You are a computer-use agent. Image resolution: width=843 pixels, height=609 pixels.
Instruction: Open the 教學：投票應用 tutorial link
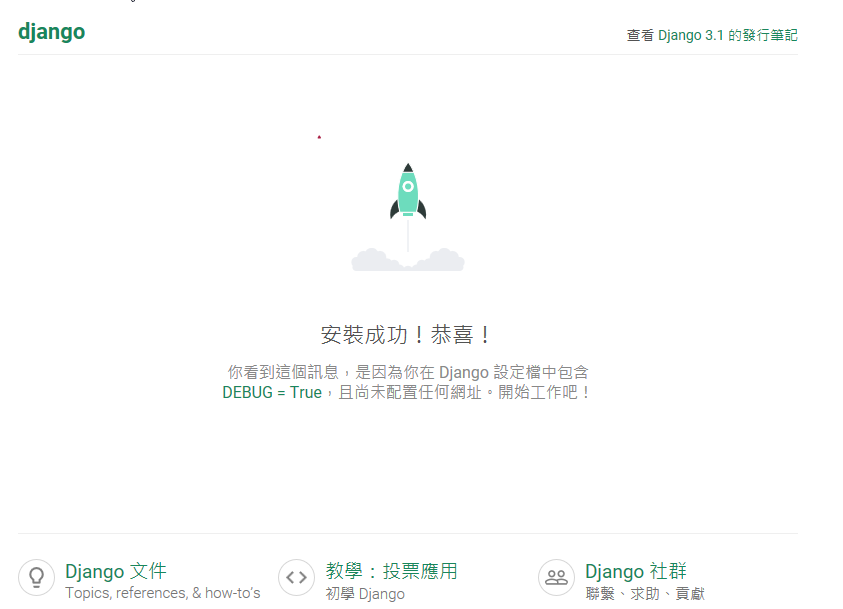point(391,571)
